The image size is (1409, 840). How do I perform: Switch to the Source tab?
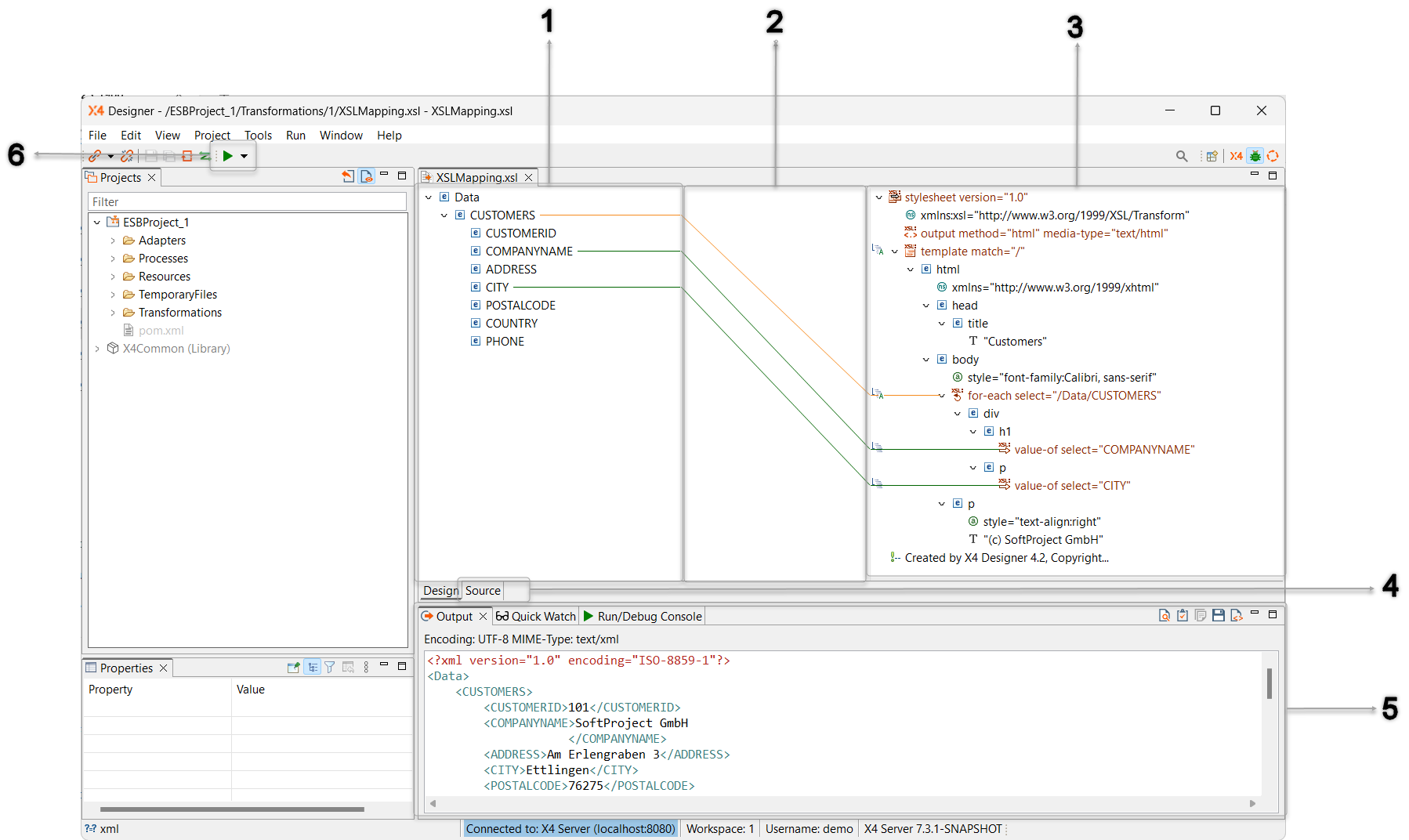(x=483, y=591)
